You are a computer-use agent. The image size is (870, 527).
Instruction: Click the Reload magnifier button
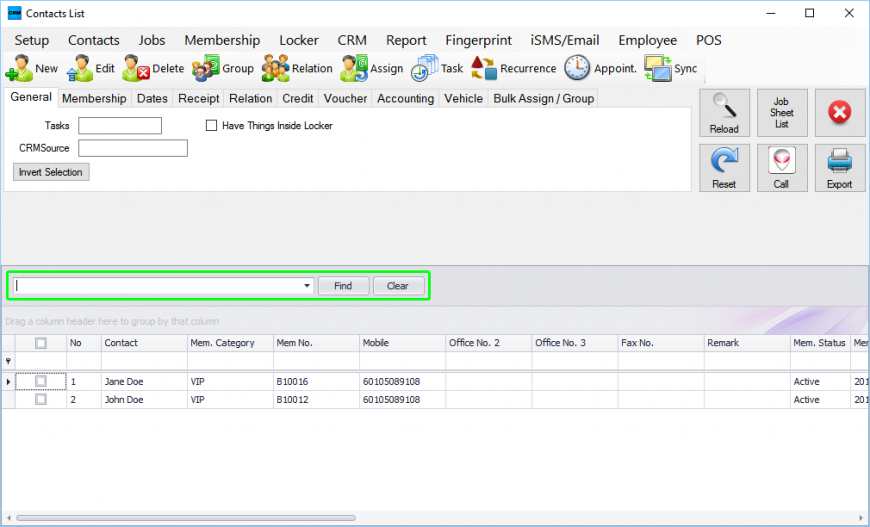[724, 113]
